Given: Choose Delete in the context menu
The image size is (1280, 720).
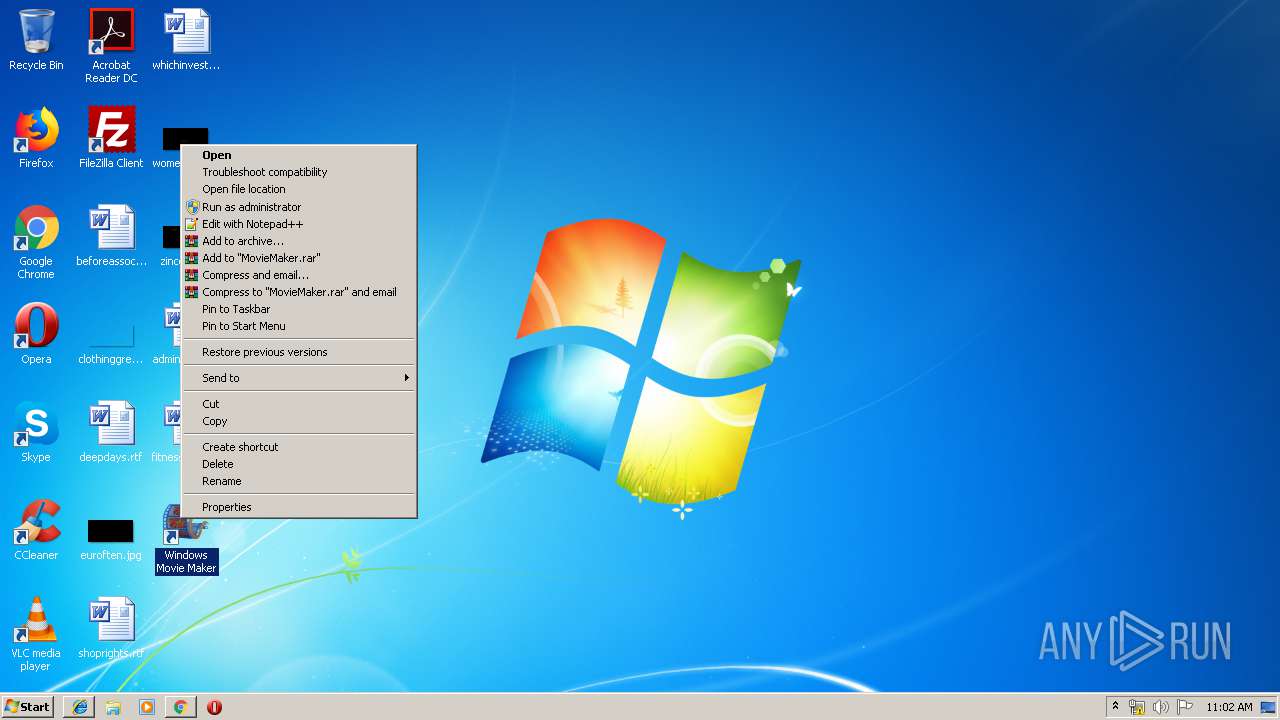Looking at the screenshot, I should coord(299,464).
